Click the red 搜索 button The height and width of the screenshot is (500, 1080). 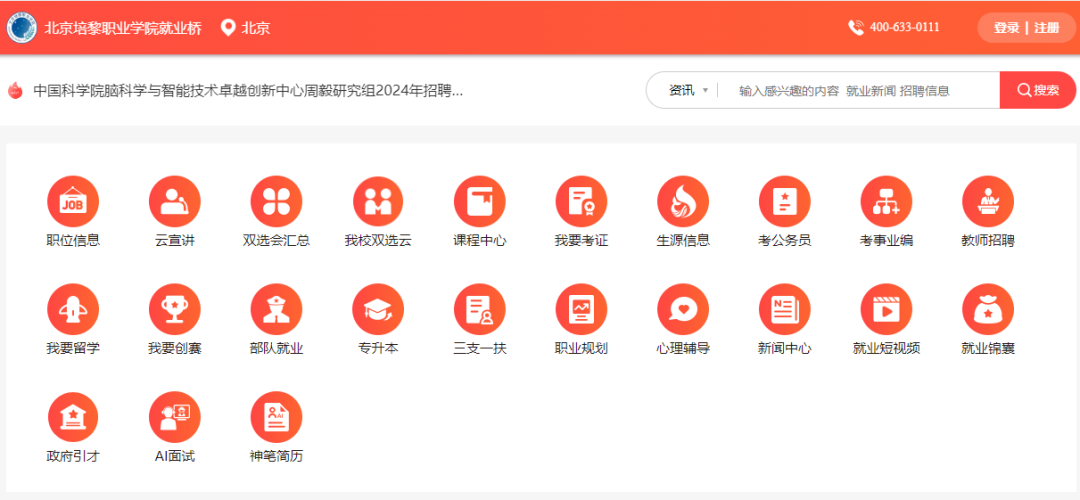[x=1037, y=90]
